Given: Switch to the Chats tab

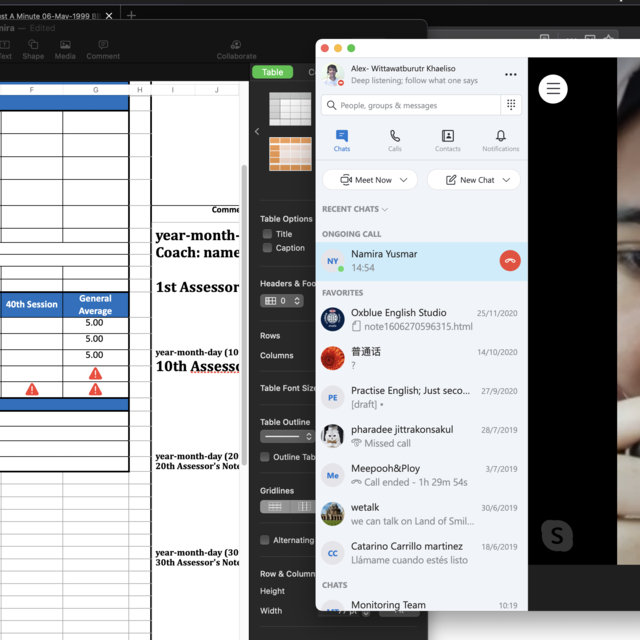Looking at the screenshot, I should [x=342, y=141].
